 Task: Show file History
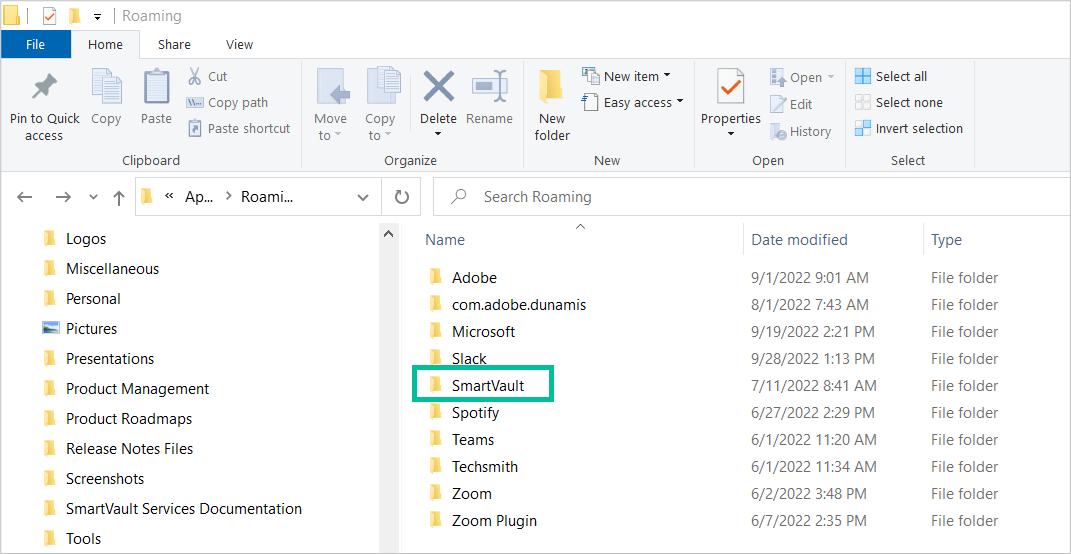(801, 132)
